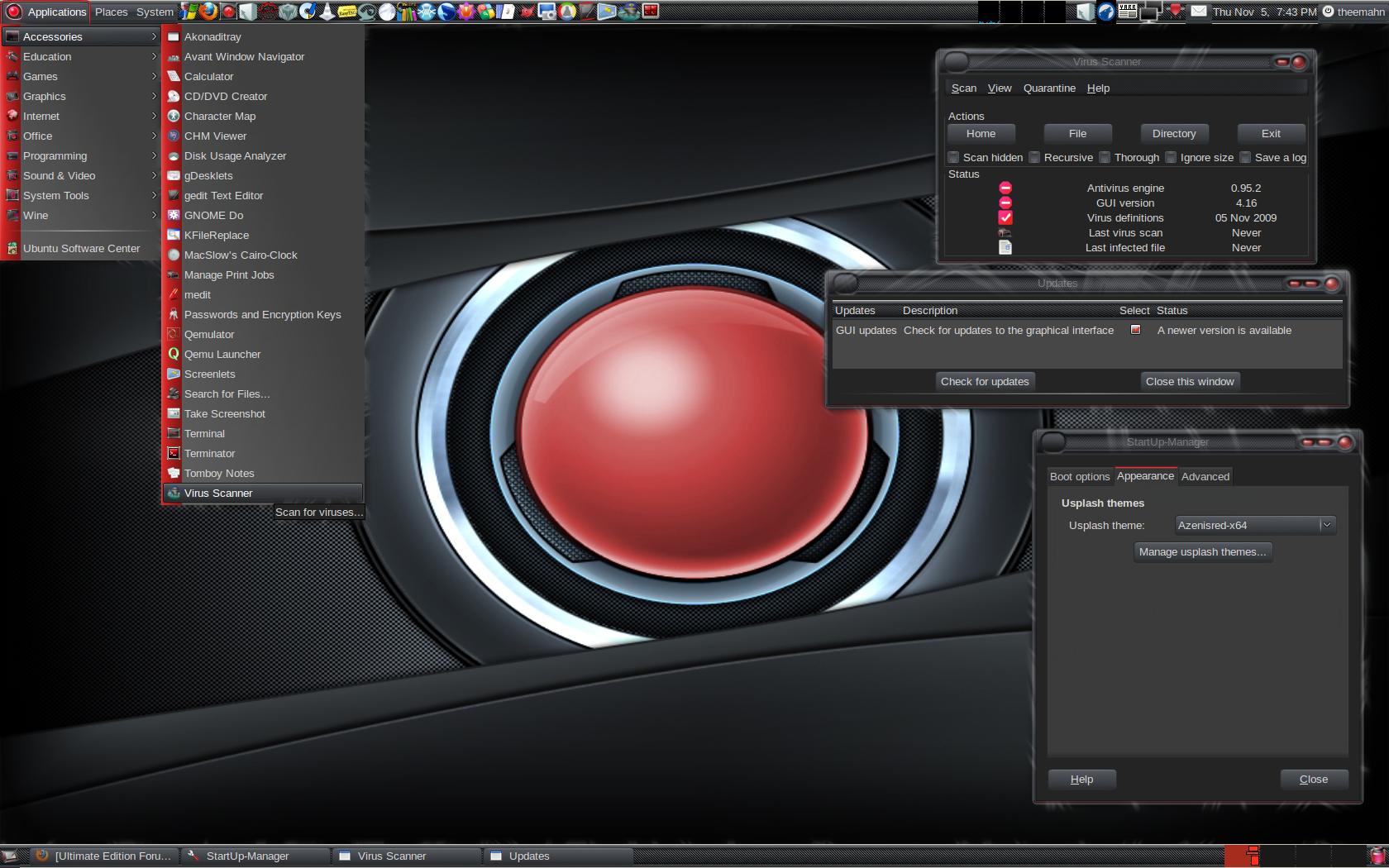Select Virus Scanner in Accessories menu
Viewport: 1389px width, 868px height.
pyautogui.click(x=263, y=493)
